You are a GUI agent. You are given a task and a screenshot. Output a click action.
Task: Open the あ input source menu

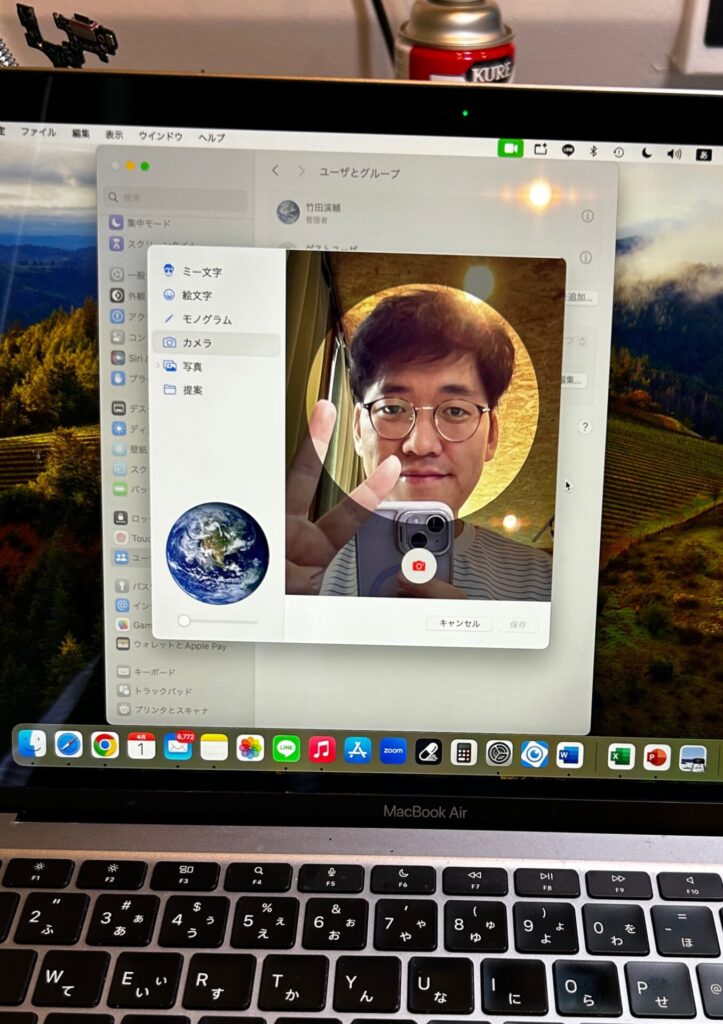[703, 155]
